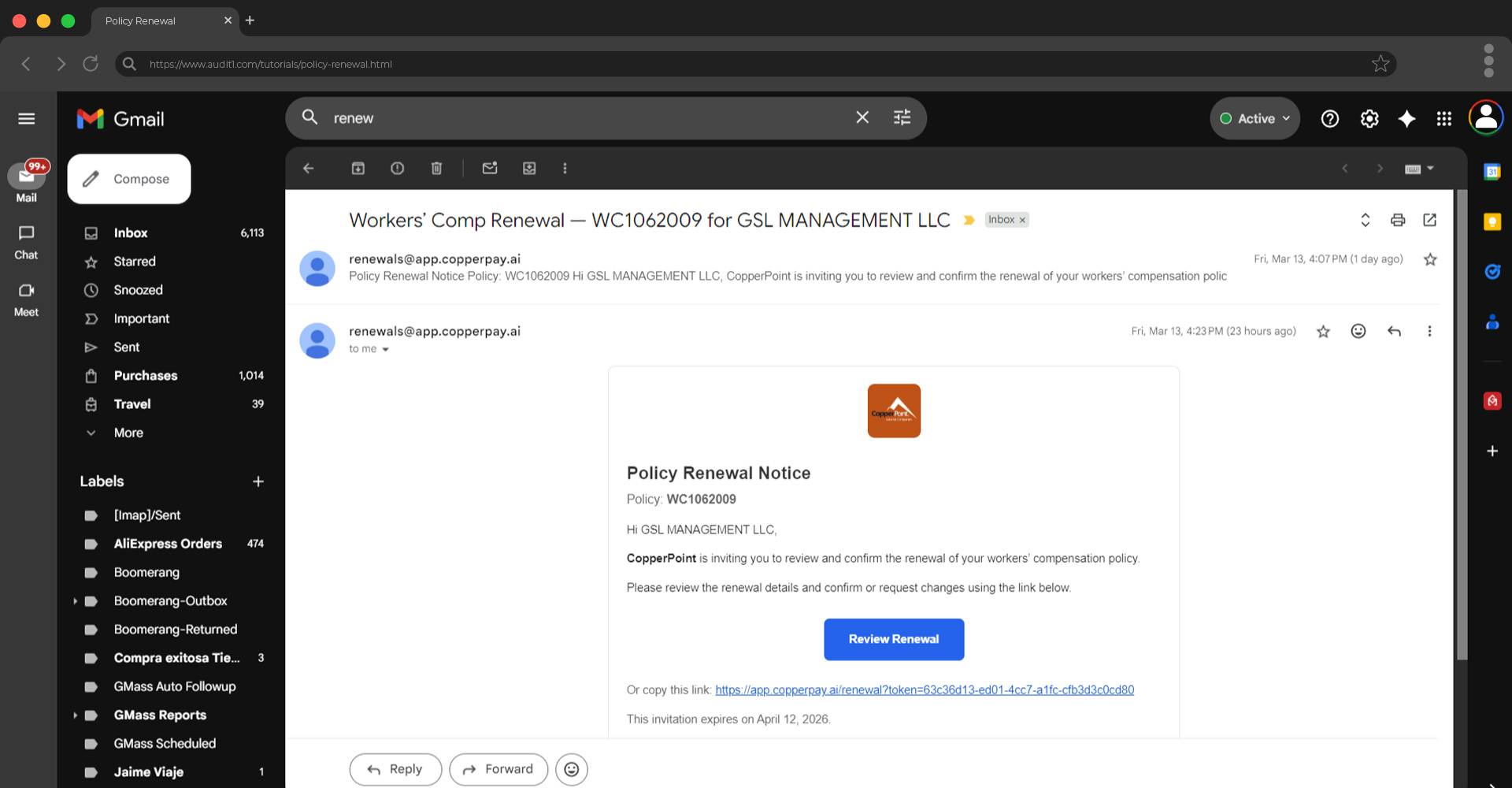
Task: Click the Review Renewal button
Action: 893,639
